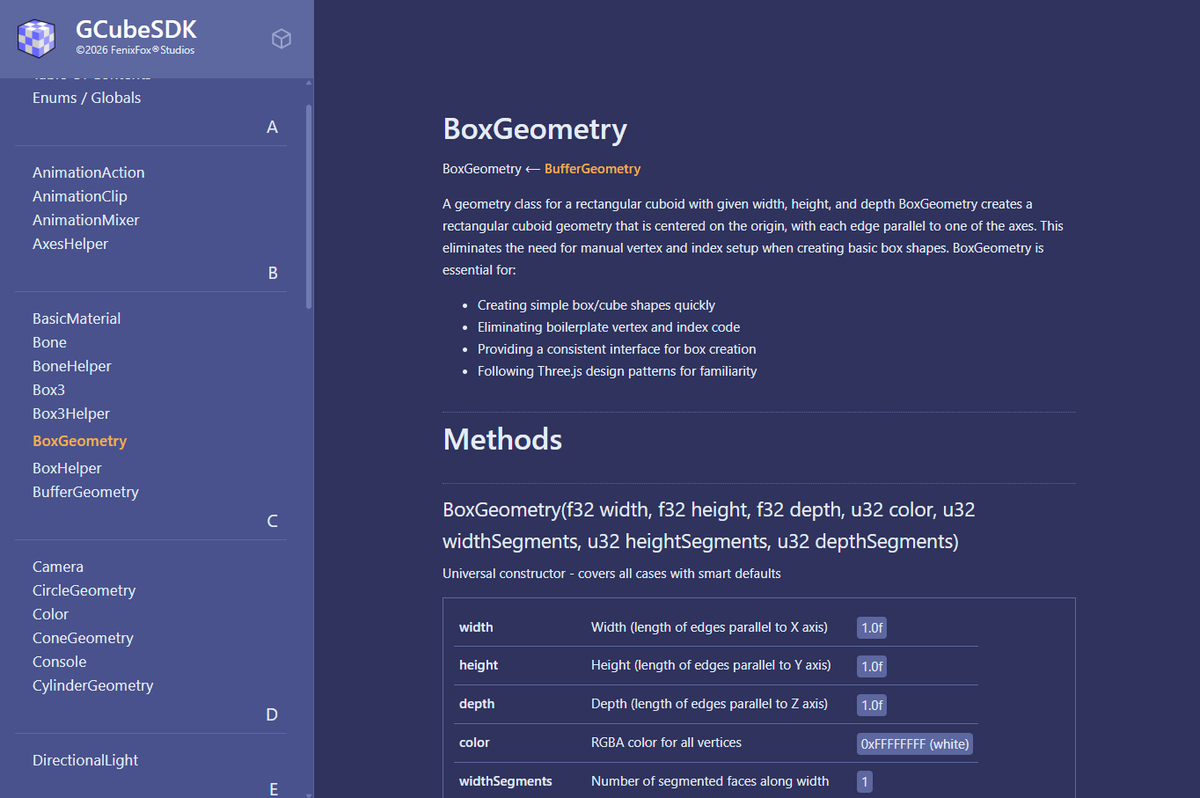The image size is (1200, 798).
Task: Open the AnimationClip entry
Action: 80,197
